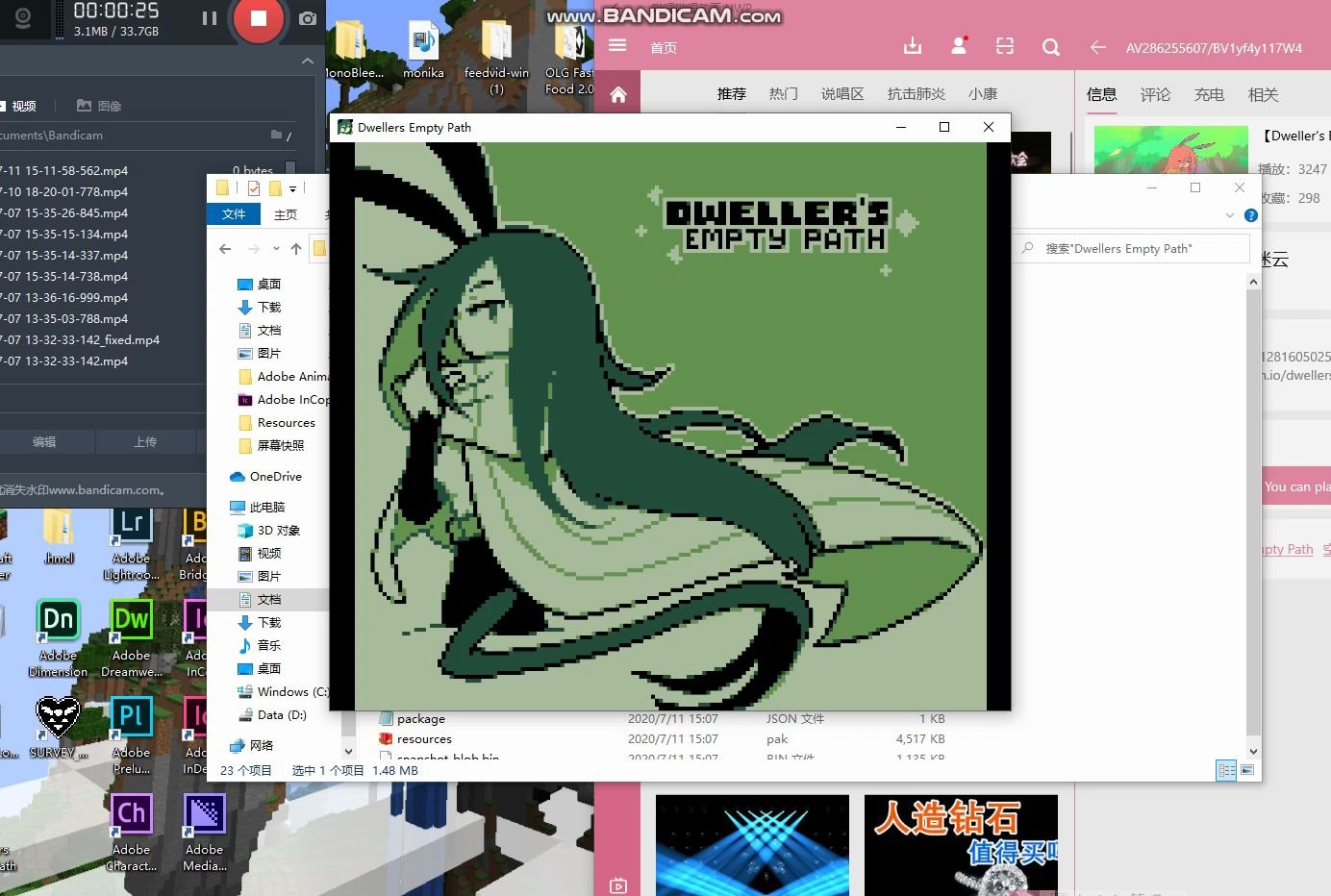
Task: Click Dweller's video thumbnail in bilibili
Action: point(1170,149)
